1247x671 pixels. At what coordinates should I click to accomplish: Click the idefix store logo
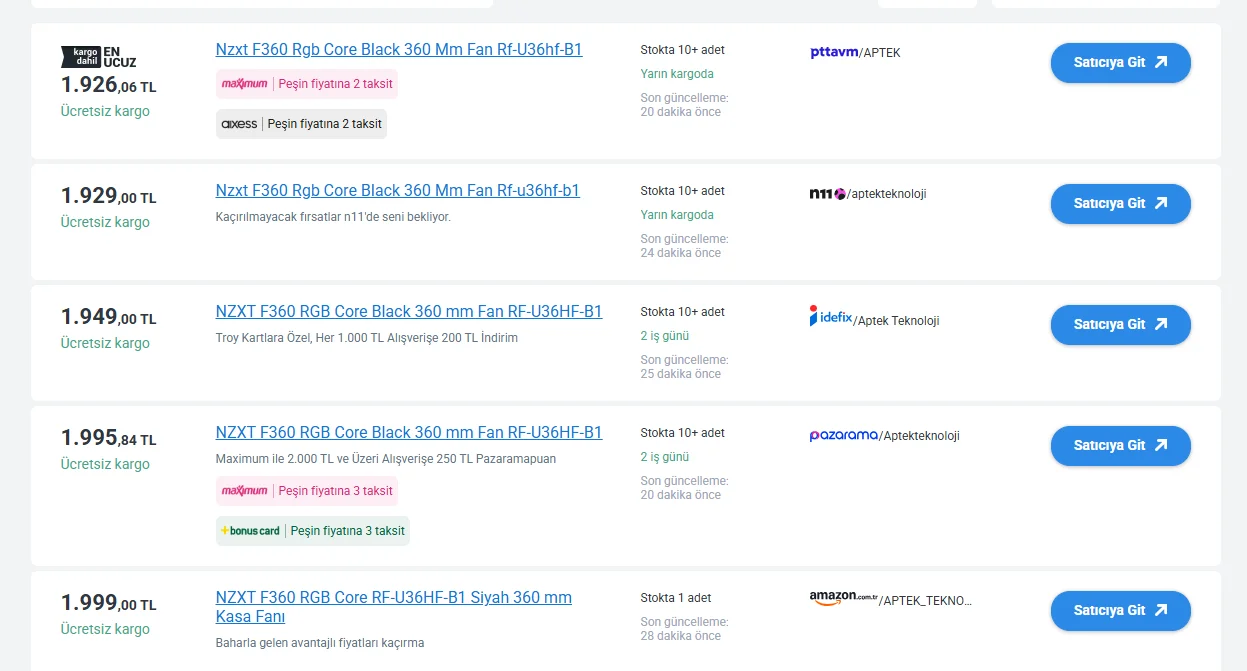[x=831, y=316]
